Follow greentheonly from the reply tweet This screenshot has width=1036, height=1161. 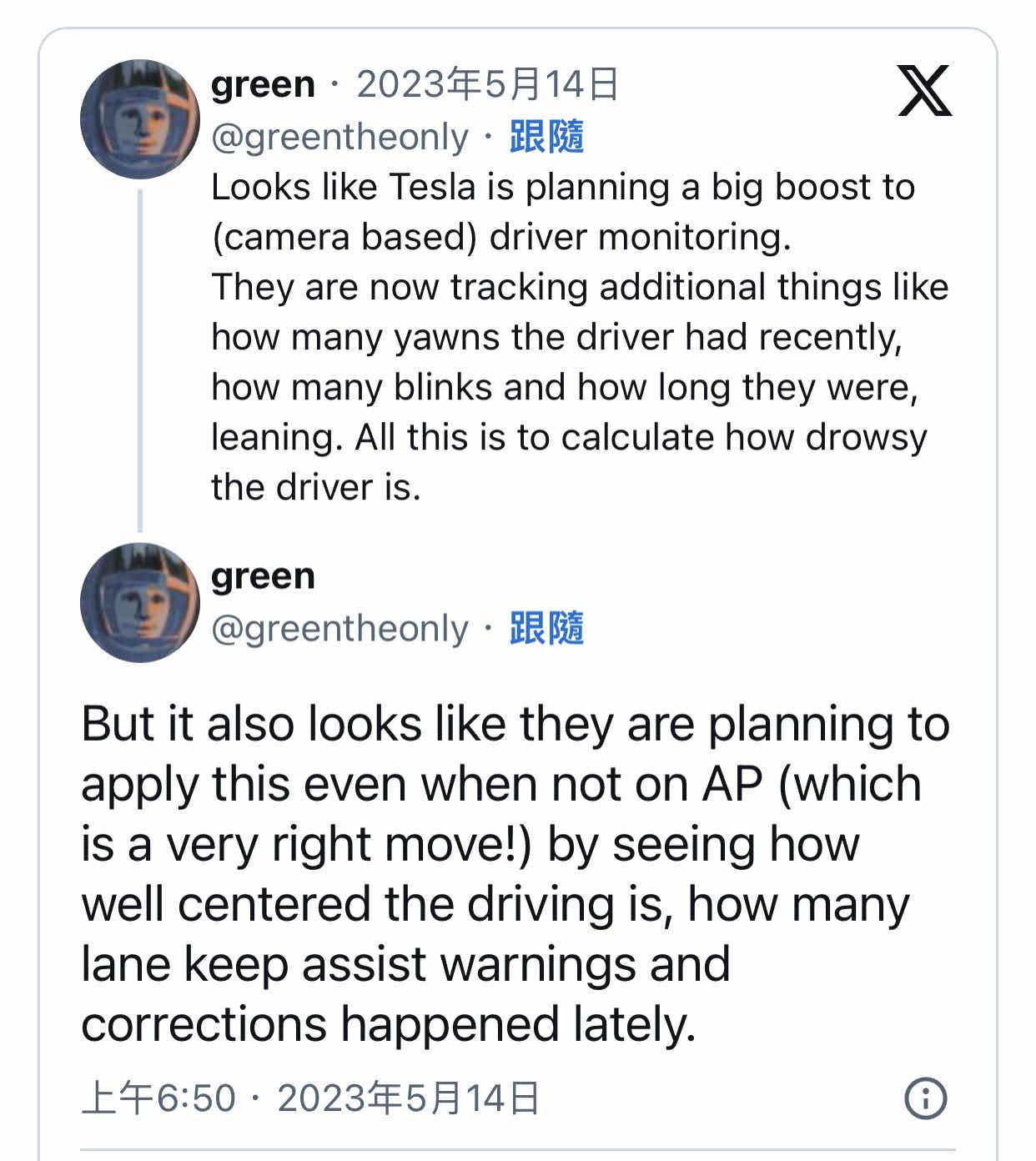coord(546,628)
